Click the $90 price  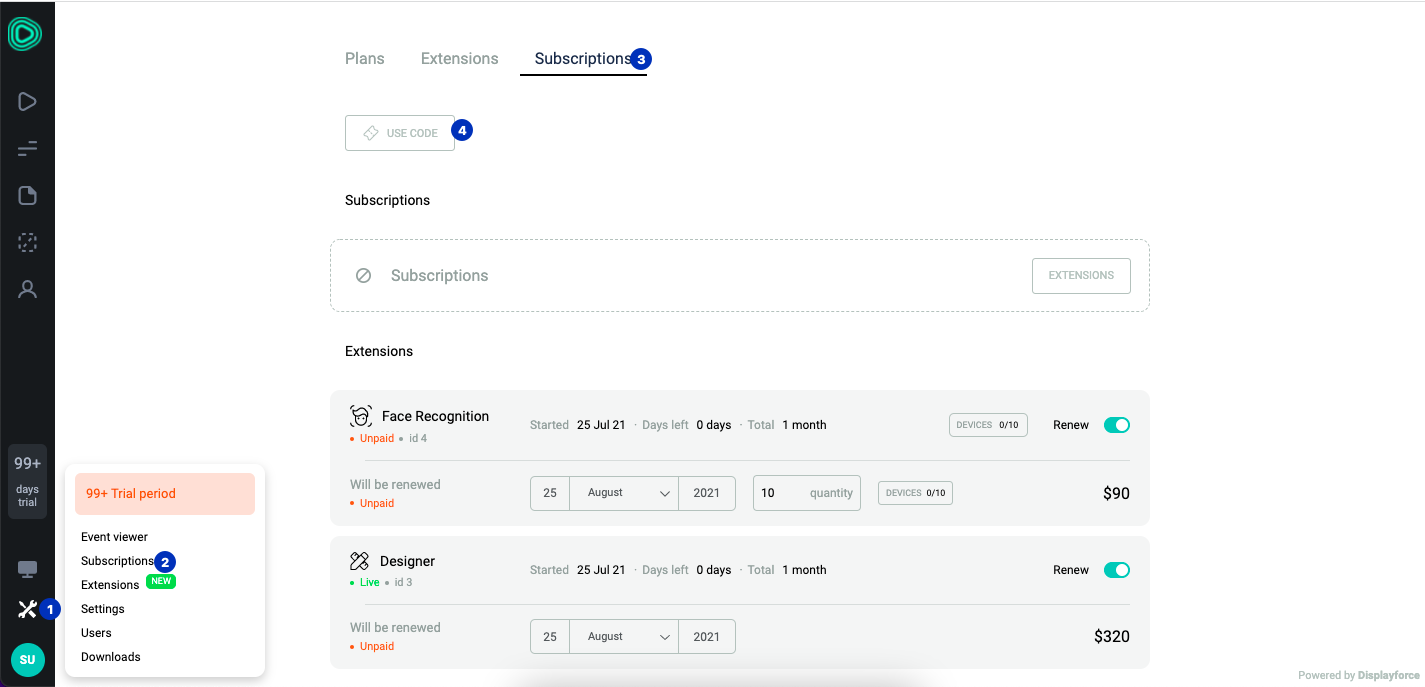click(x=1116, y=493)
